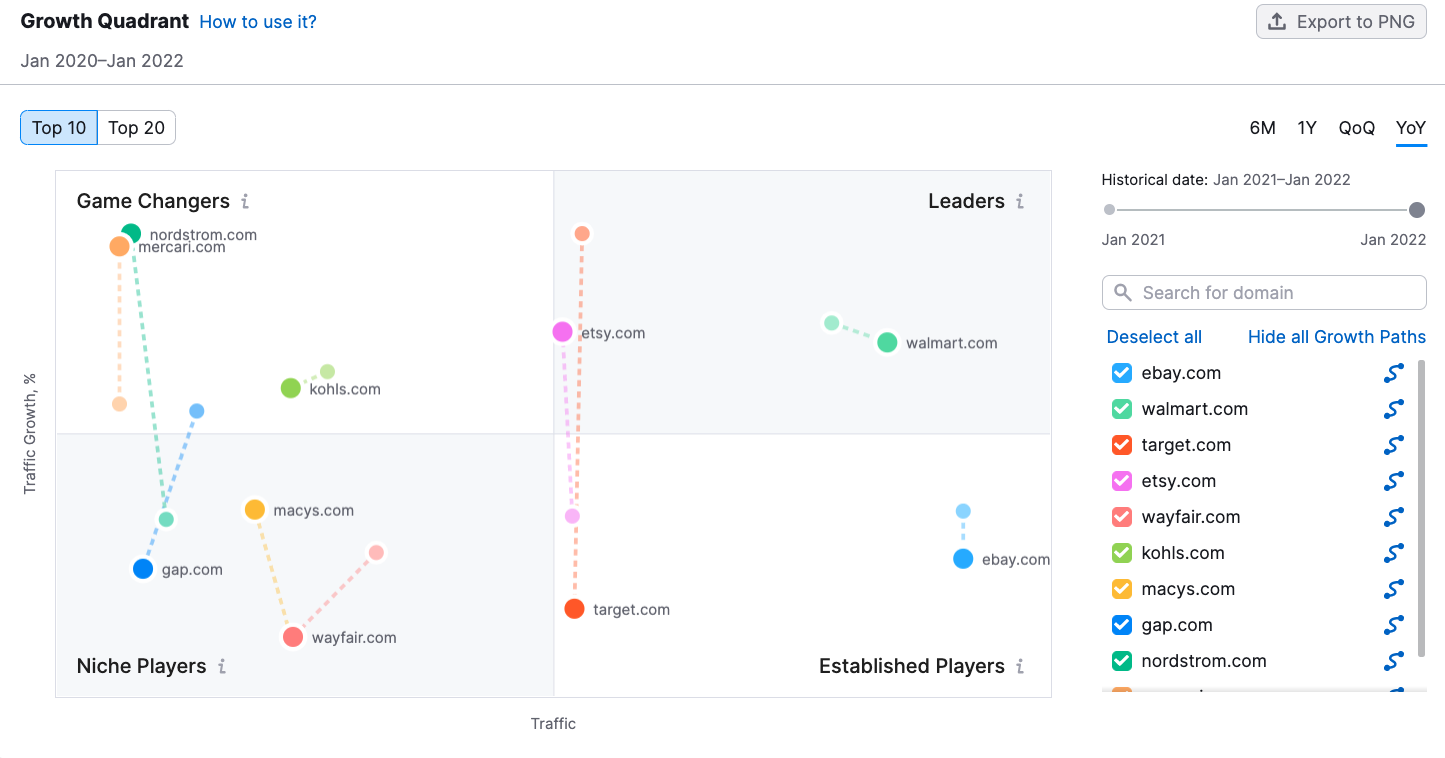Uncheck the walmart.com checkbox
The height and width of the screenshot is (758, 1445).
(1122, 409)
